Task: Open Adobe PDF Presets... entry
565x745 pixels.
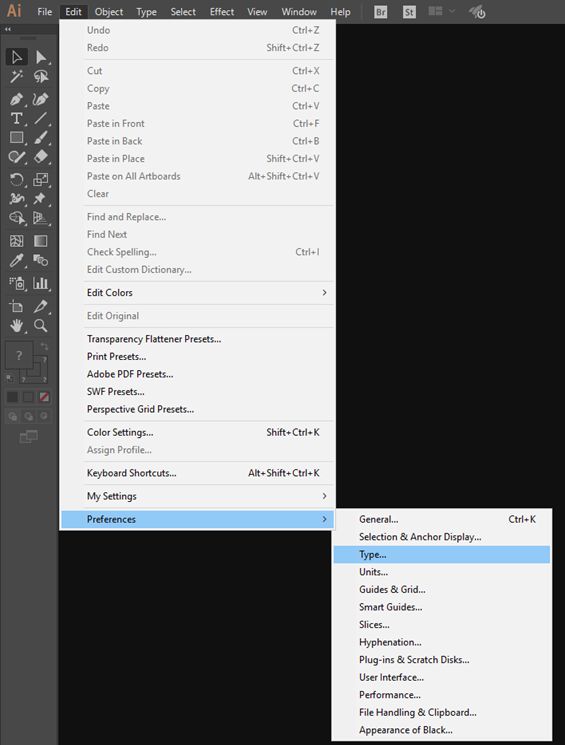Action: [198, 374]
